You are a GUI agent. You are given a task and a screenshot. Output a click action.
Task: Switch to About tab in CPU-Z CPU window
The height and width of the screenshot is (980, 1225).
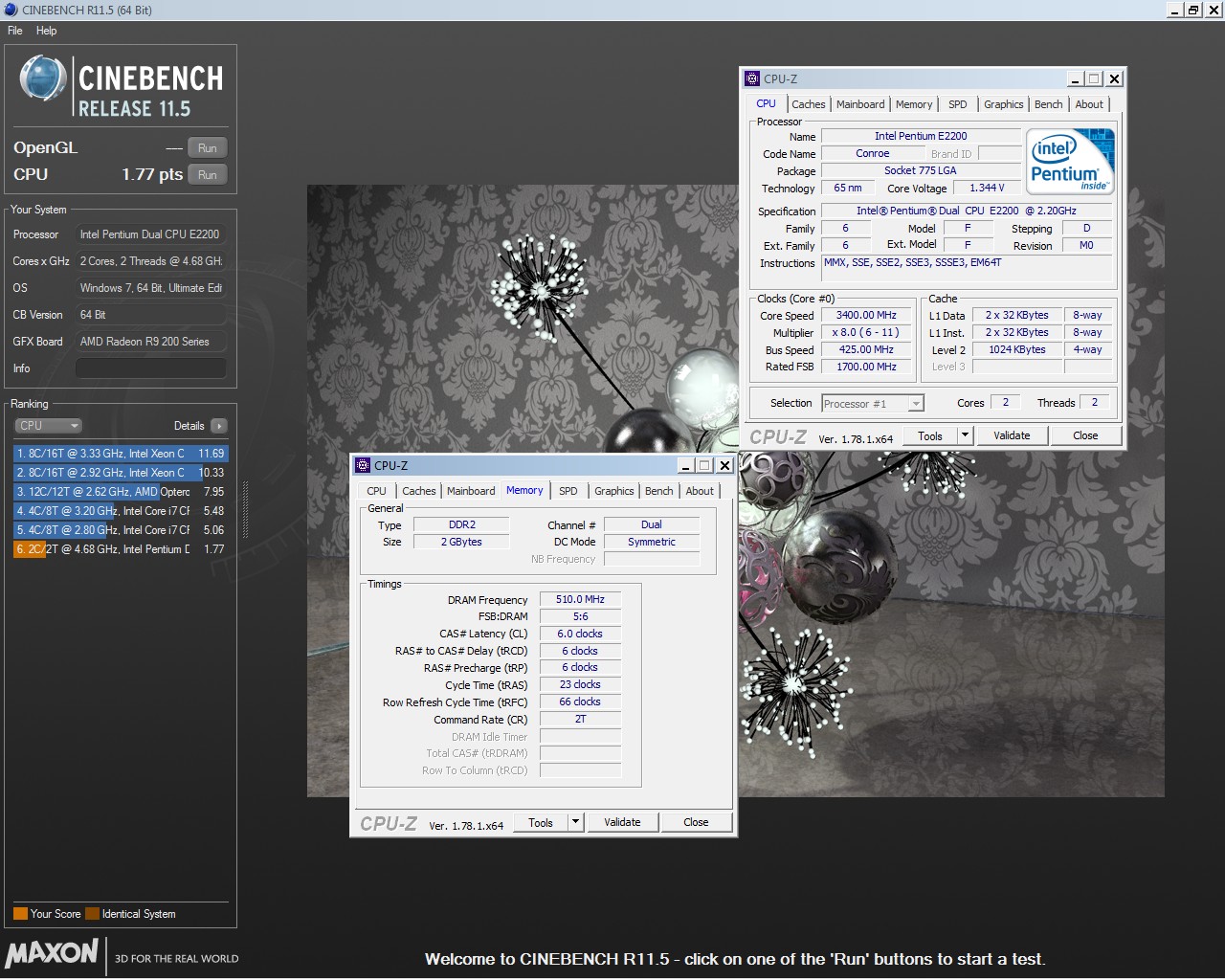1089,104
